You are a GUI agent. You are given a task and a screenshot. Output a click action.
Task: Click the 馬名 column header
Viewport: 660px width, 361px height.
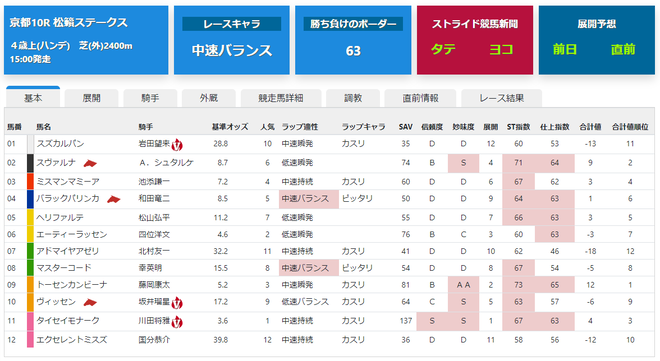43,127
